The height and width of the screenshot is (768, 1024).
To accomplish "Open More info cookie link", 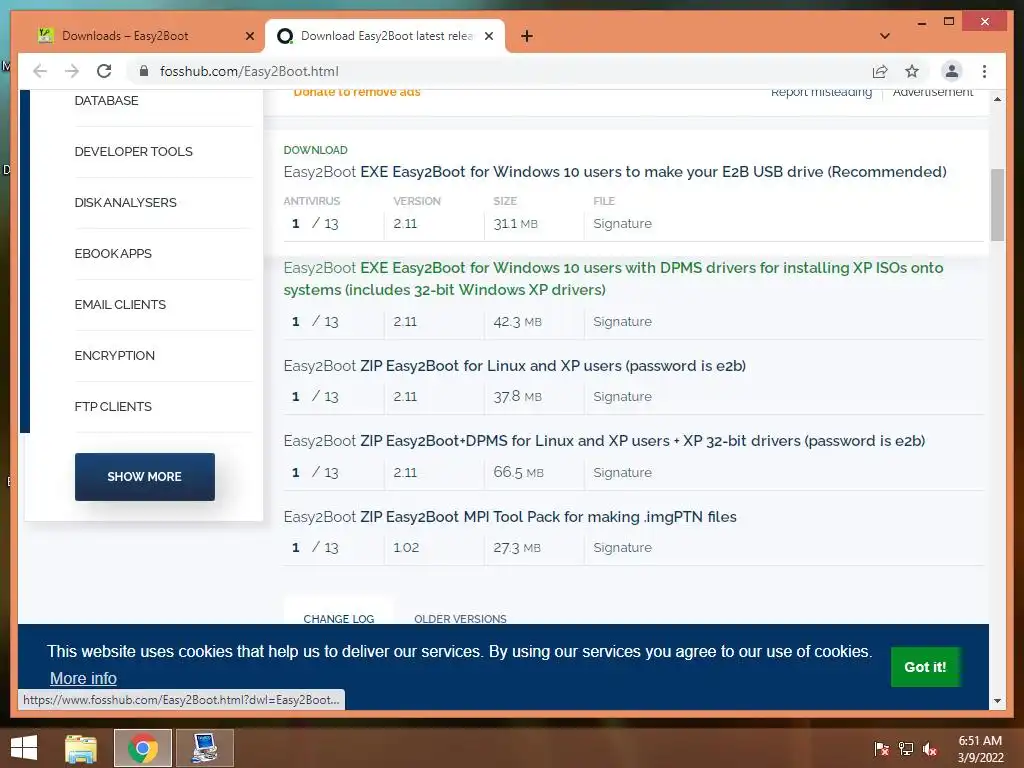I will [84, 678].
